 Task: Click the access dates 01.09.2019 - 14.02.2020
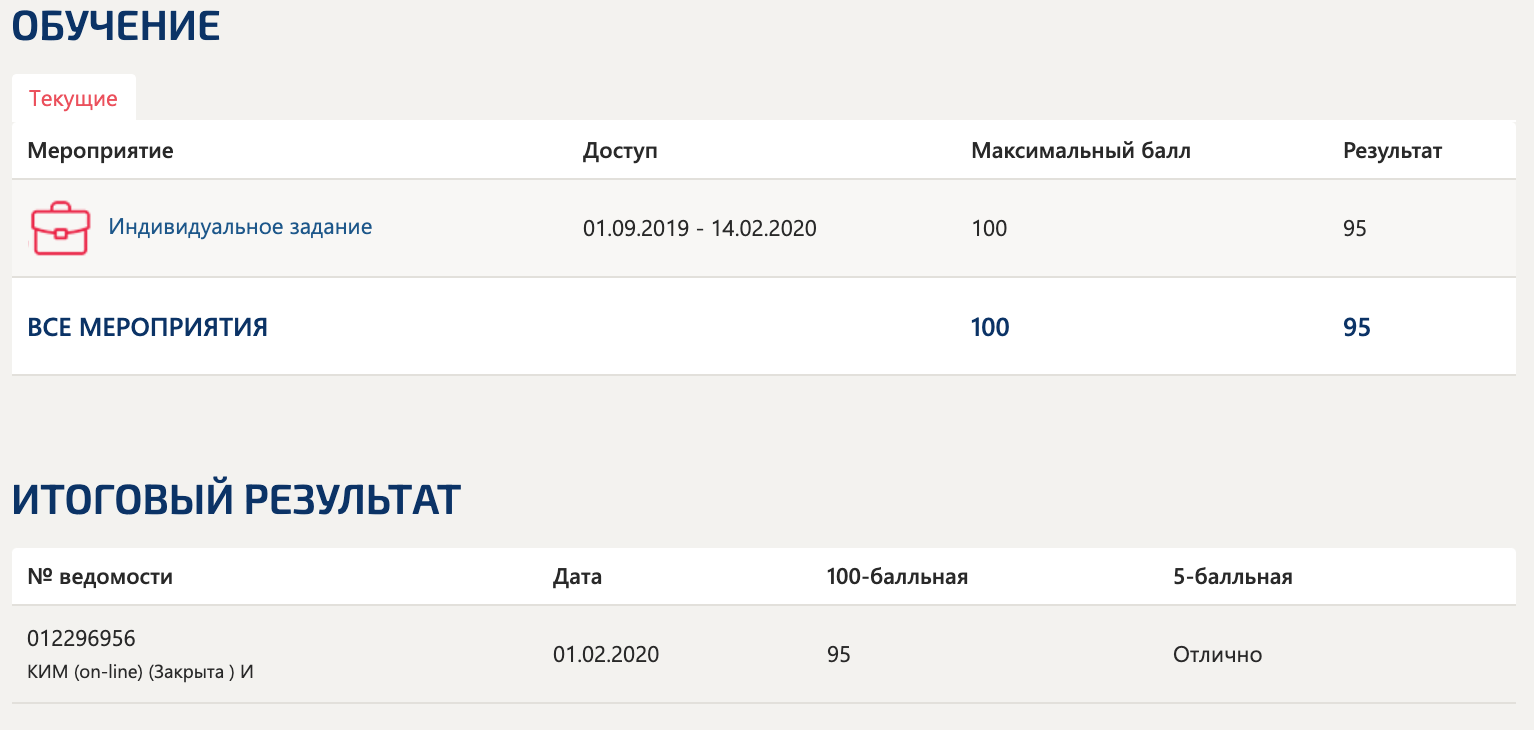(x=699, y=229)
